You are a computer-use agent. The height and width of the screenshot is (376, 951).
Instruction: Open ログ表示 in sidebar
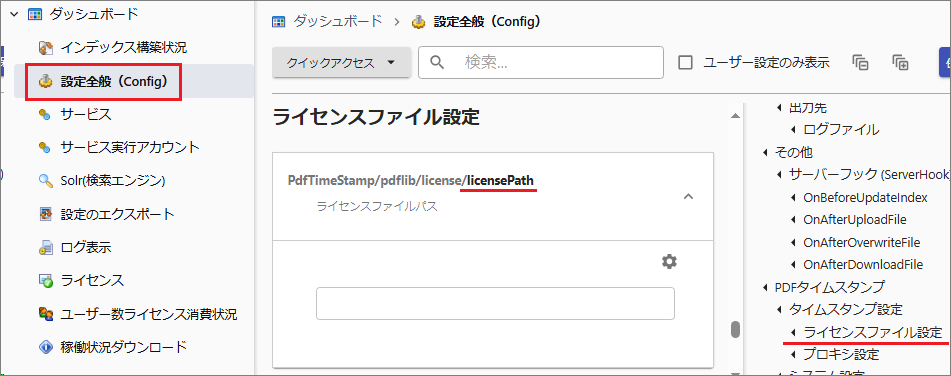pyautogui.click(x=86, y=247)
